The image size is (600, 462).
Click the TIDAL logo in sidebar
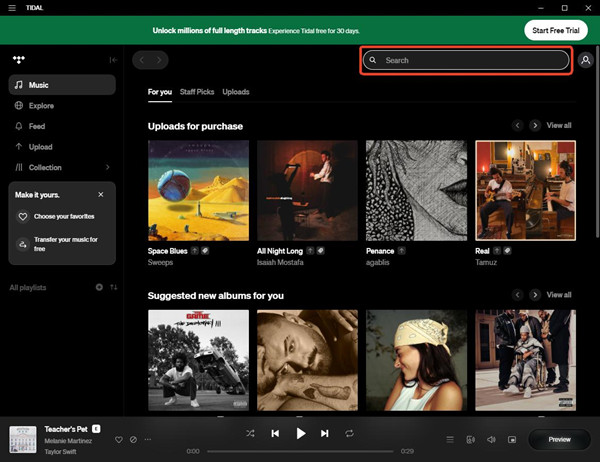19,60
